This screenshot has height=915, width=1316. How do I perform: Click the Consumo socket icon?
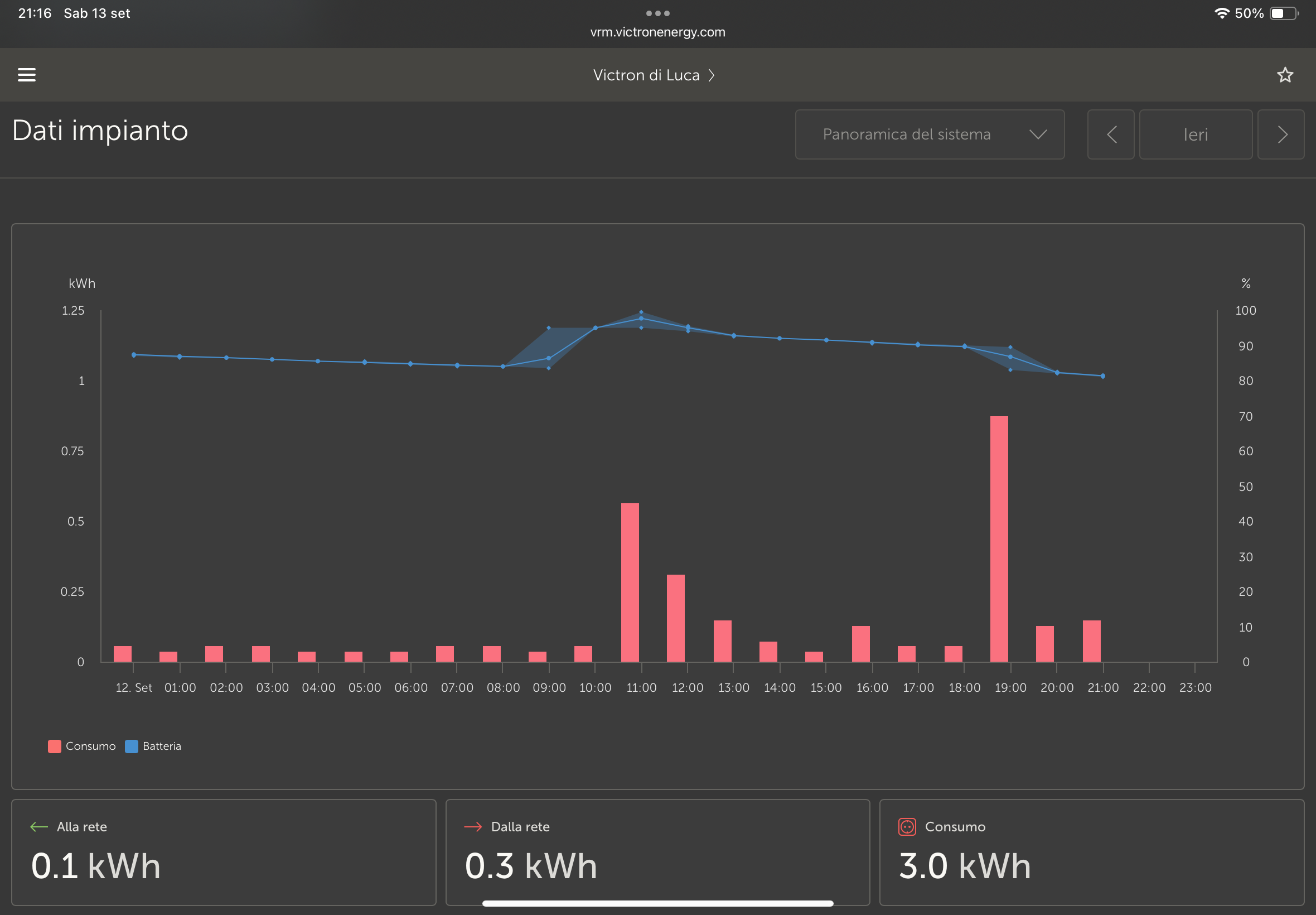[906, 827]
